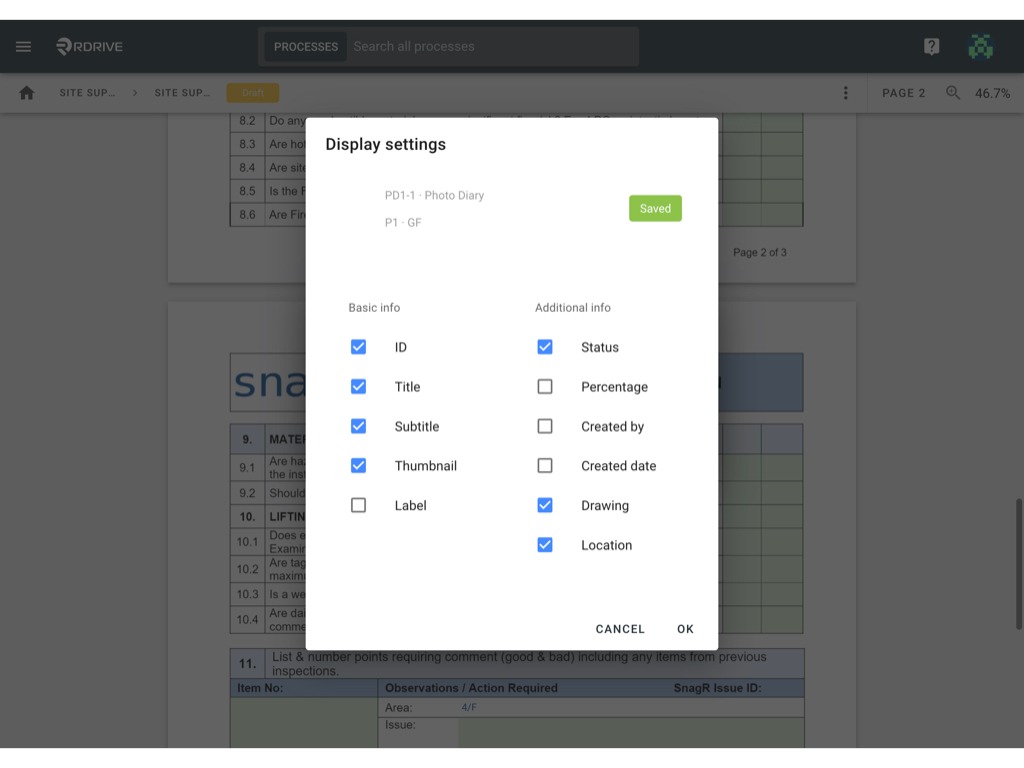
Task: Enable the Percentage checkbox
Action: point(545,387)
